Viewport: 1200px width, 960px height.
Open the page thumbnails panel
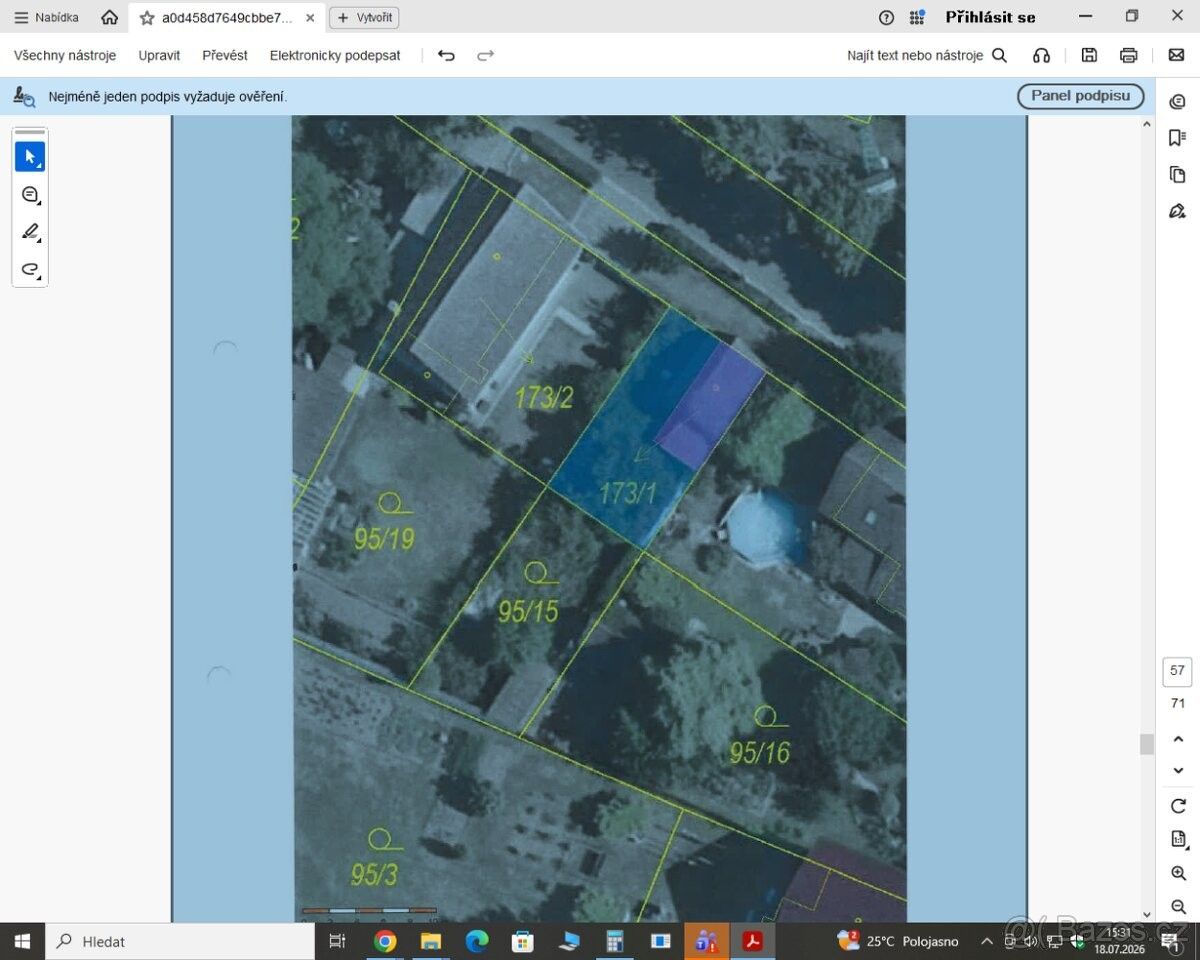(1178, 174)
